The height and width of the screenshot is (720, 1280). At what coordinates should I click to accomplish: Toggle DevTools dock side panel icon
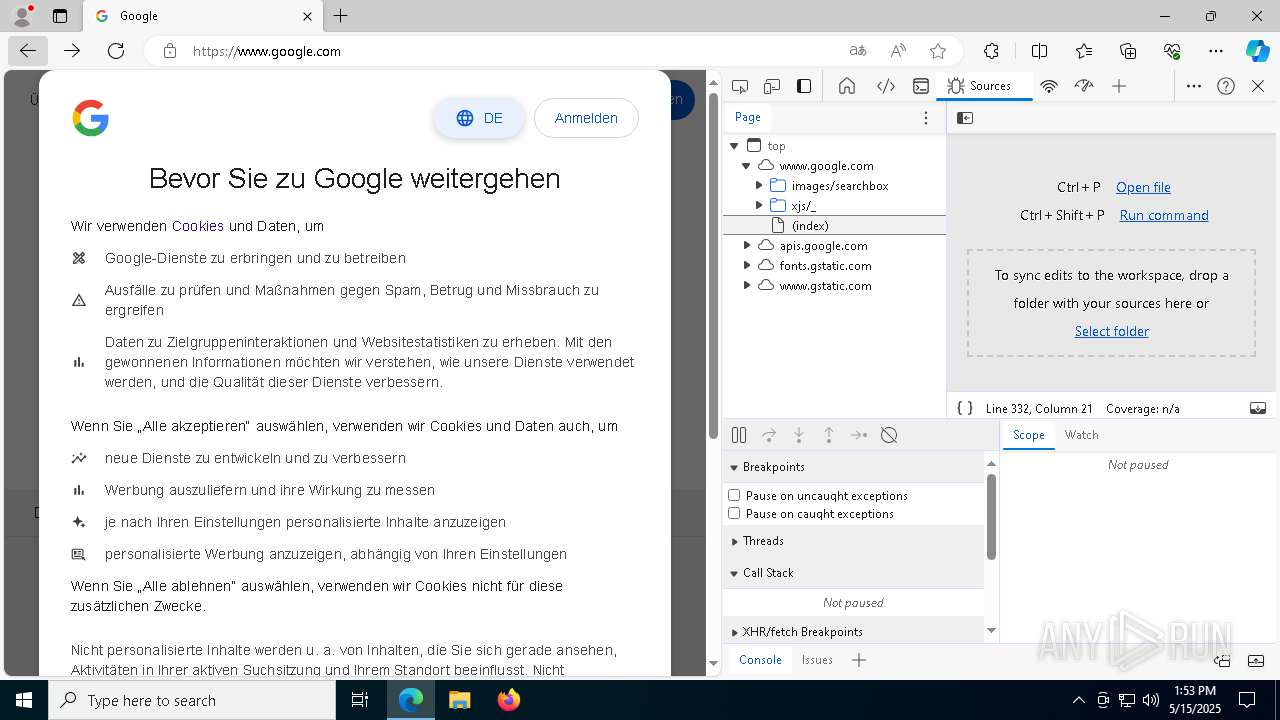tap(804, 86)
